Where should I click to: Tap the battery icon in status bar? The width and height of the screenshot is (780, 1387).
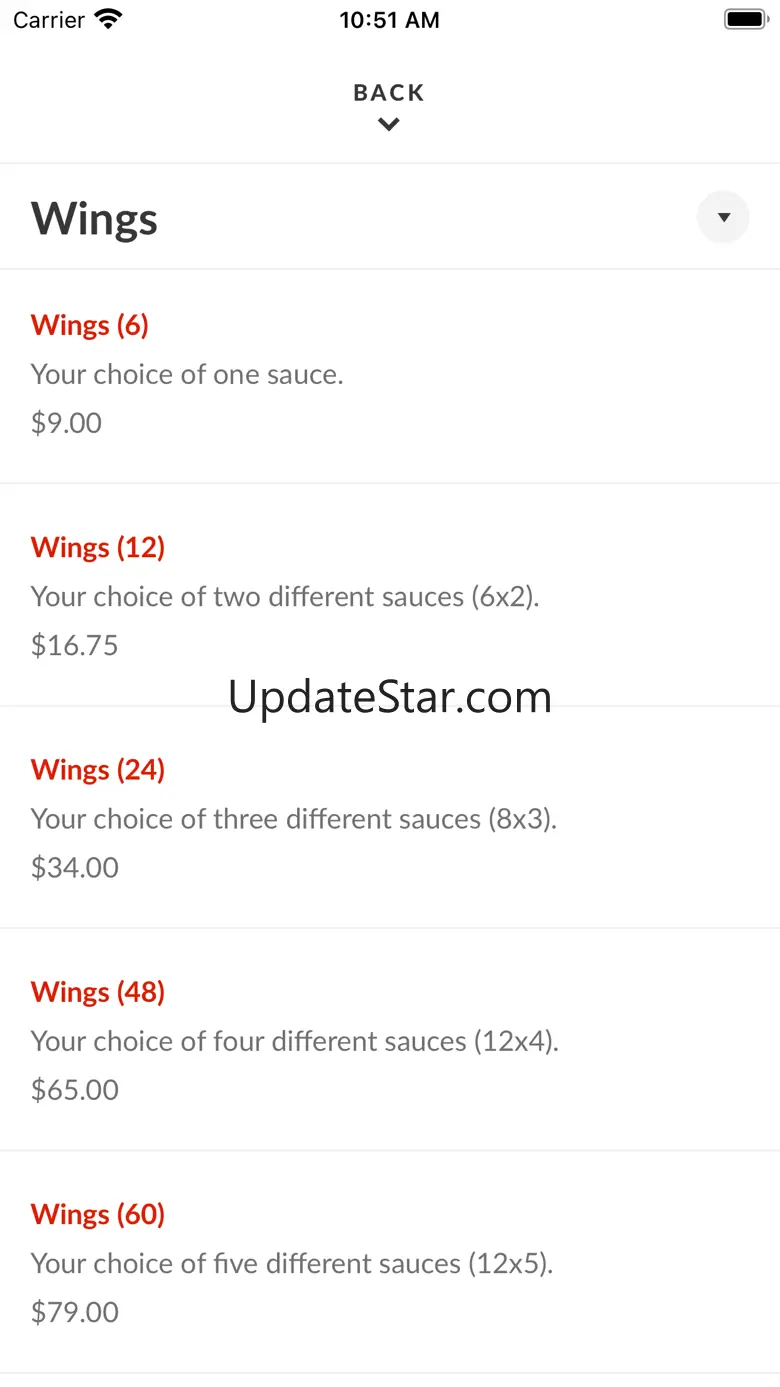pyautogui.click(x=744, y=20)
